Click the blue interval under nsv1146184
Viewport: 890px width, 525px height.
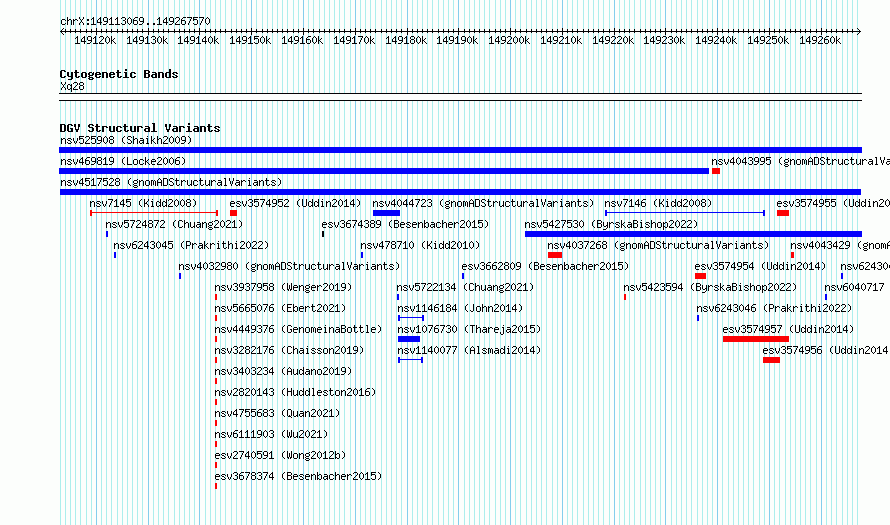(x=411, y=318)
